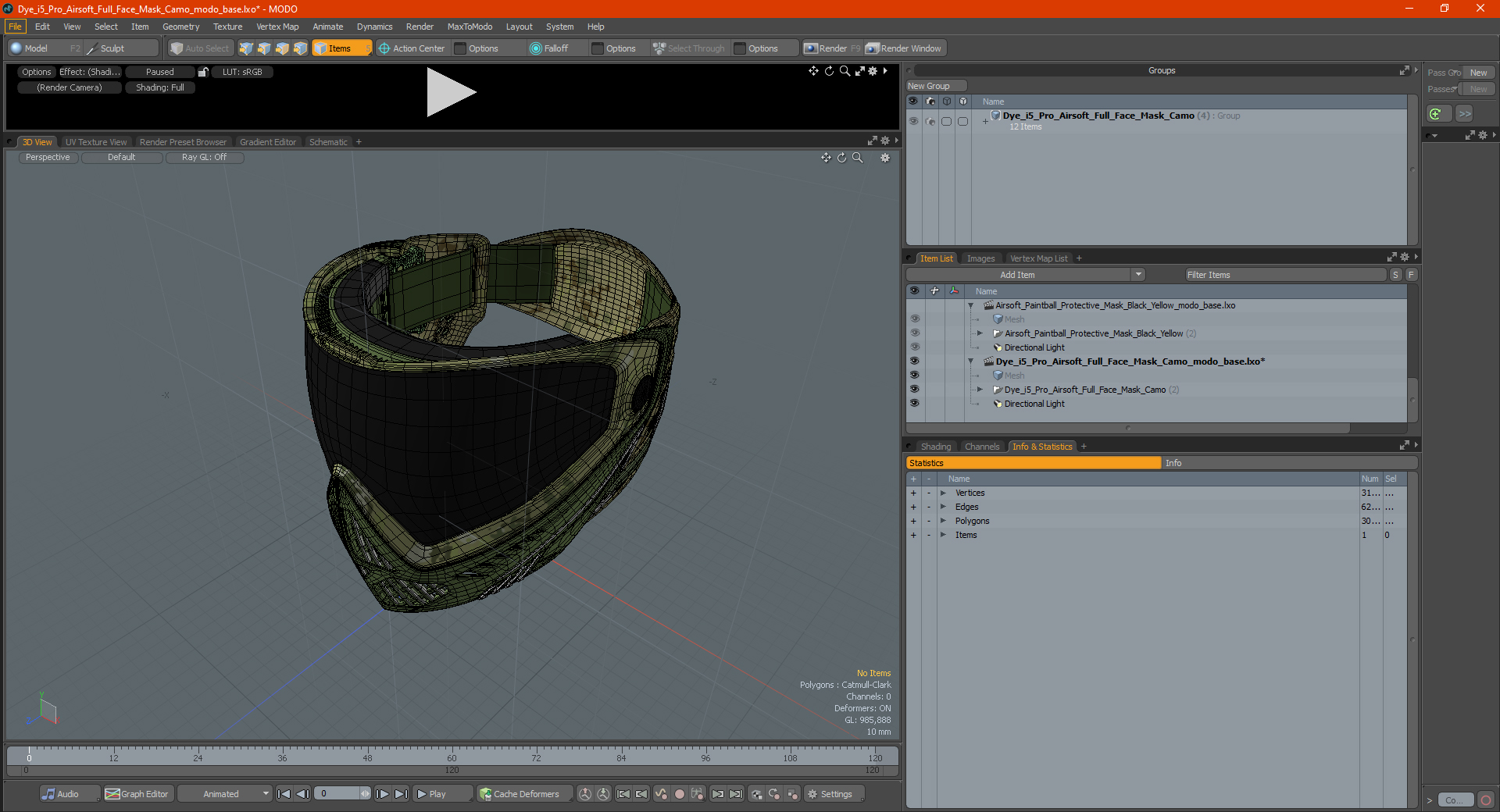
Task: Click New Group button
Action: (x=936, y=86)
